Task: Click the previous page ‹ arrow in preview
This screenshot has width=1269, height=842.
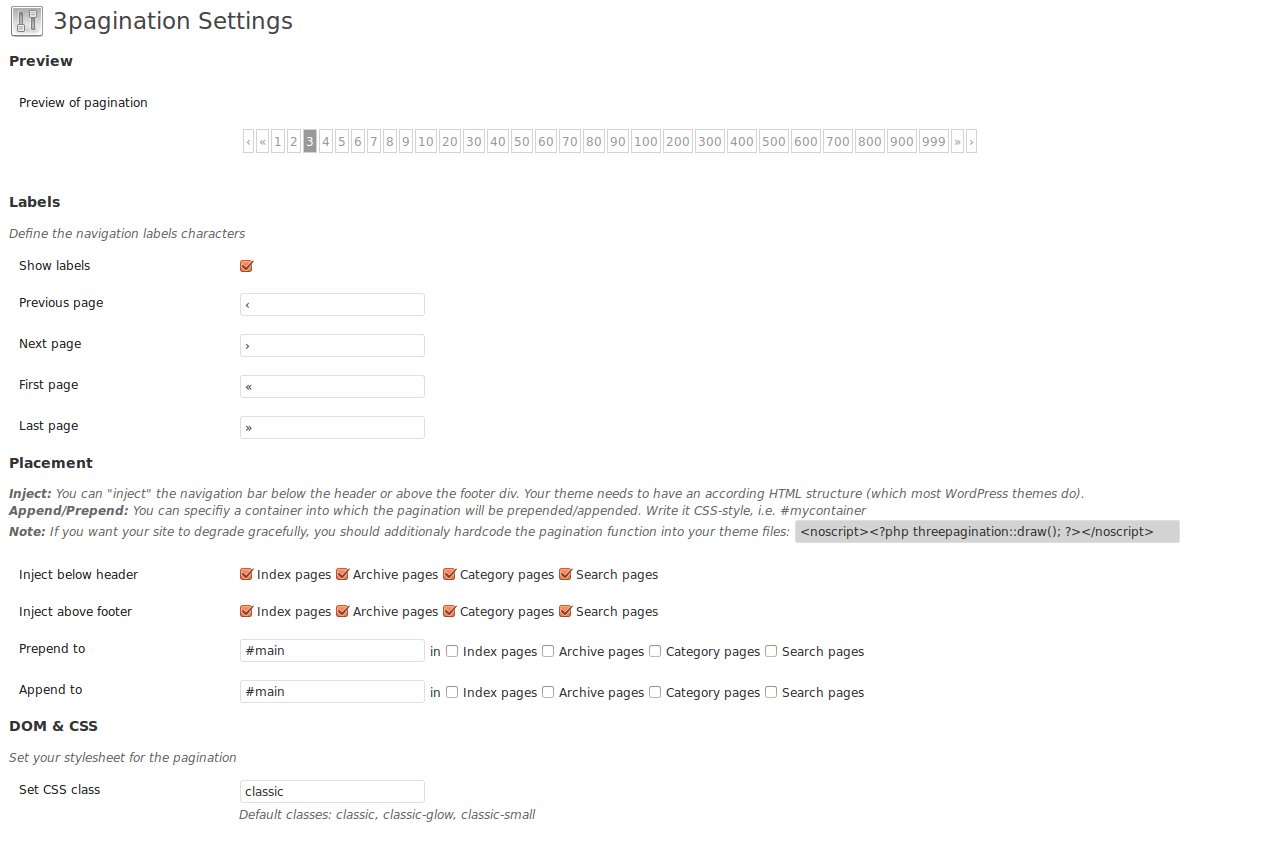Action: [248, 142]
